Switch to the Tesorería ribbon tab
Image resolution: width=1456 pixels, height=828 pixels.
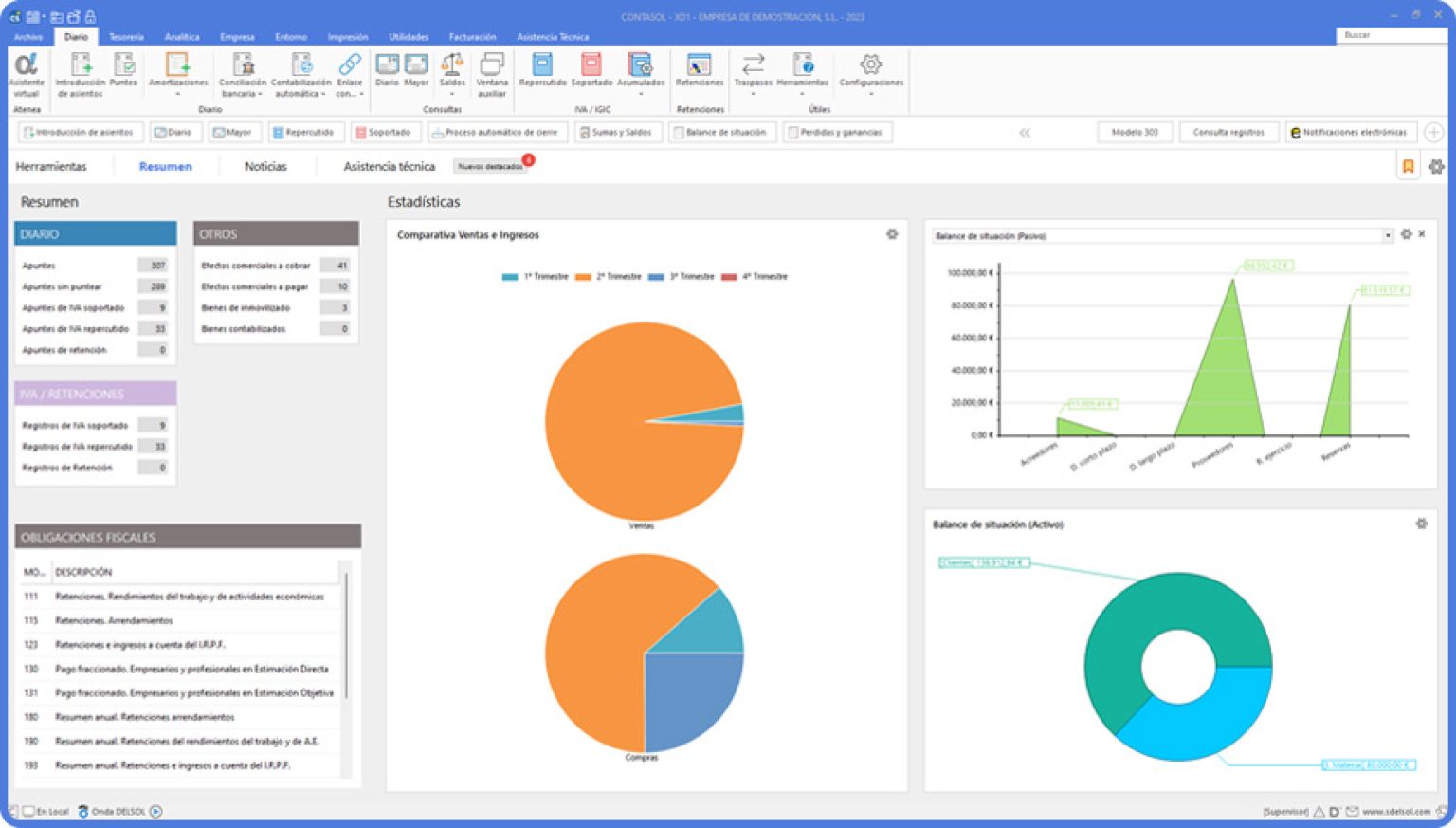point(126,37)
